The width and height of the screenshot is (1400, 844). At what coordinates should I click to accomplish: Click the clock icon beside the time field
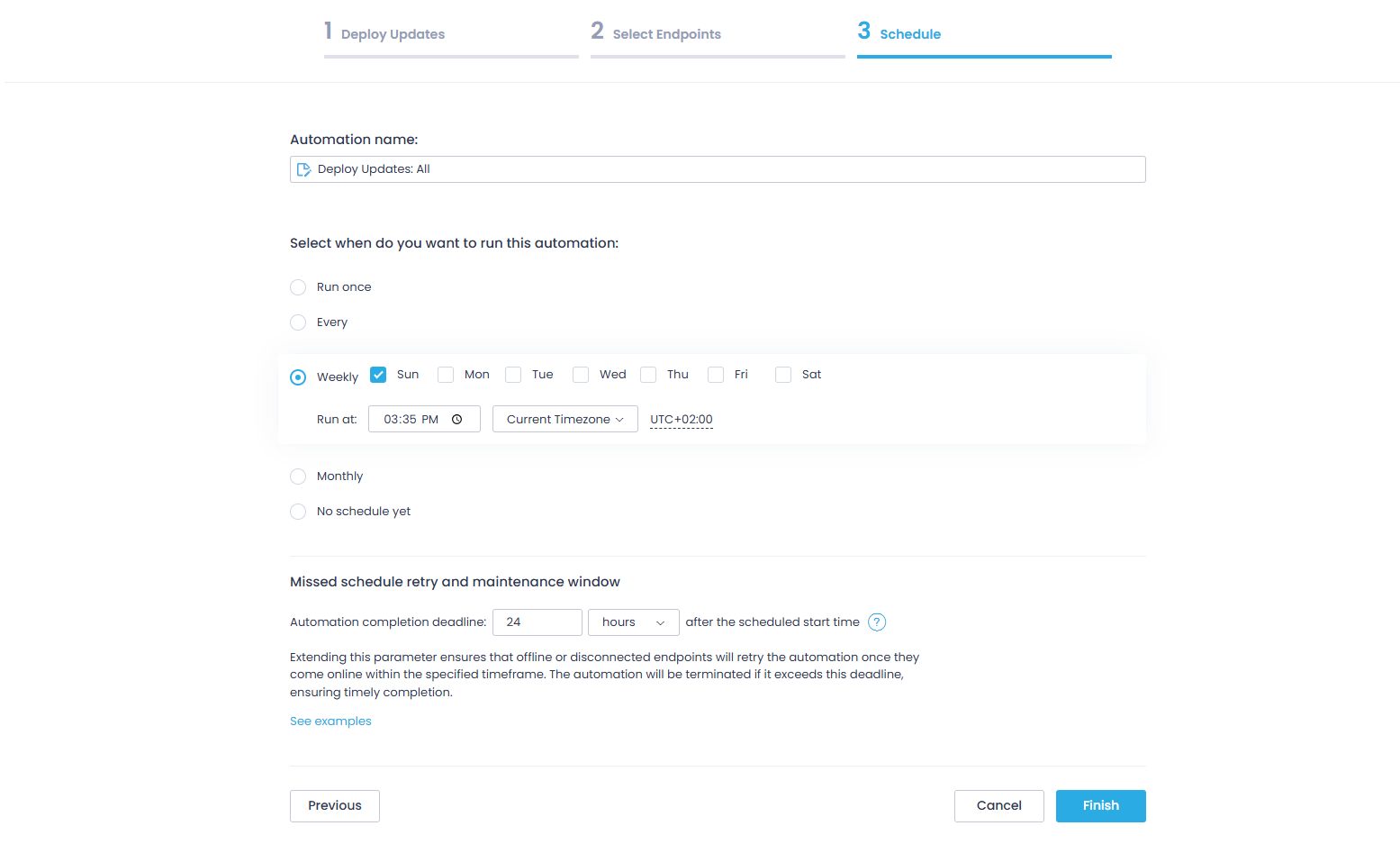pyautogui.click(x=456, y=419)
